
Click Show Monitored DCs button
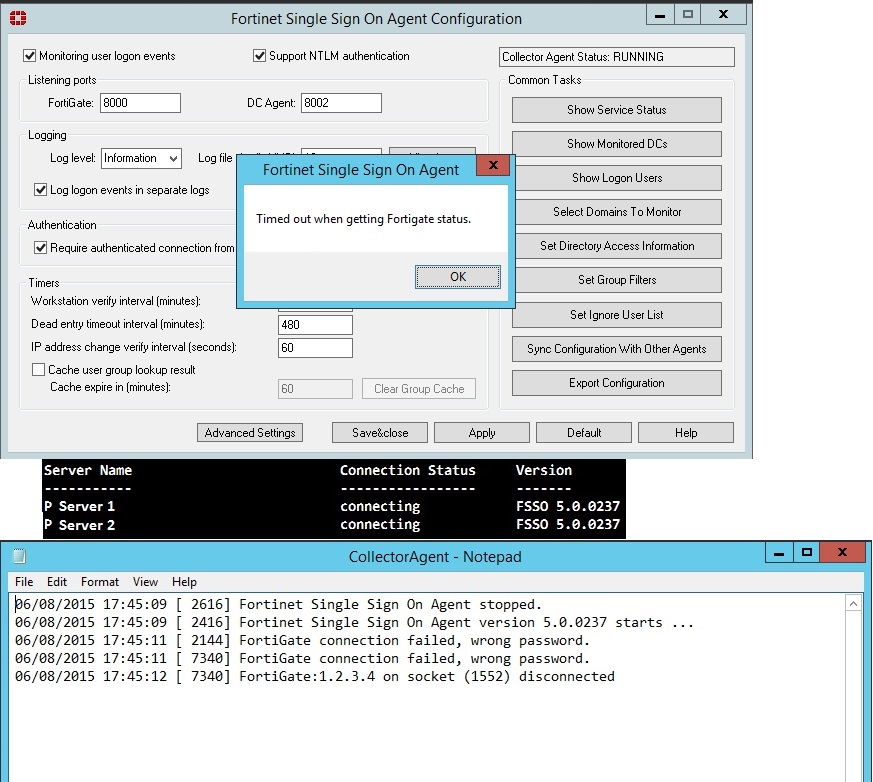[x=617, y=144]
